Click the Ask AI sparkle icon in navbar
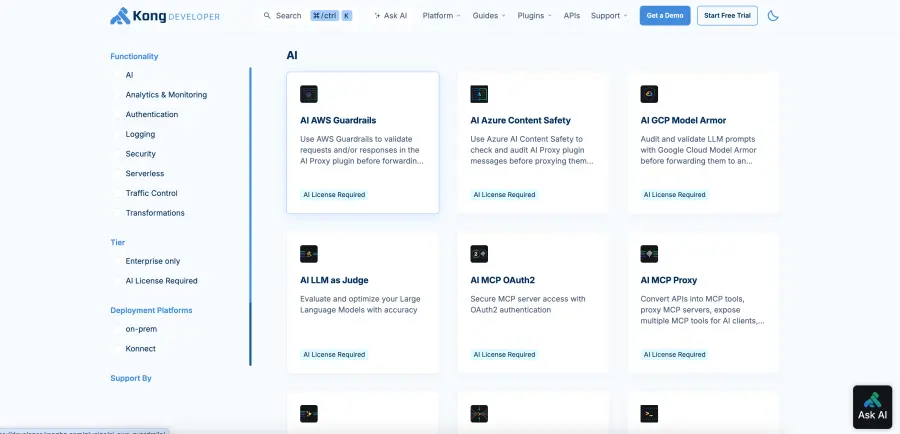Image resolution: width=900 pixels, height=434 pixels. pos(377,16)
